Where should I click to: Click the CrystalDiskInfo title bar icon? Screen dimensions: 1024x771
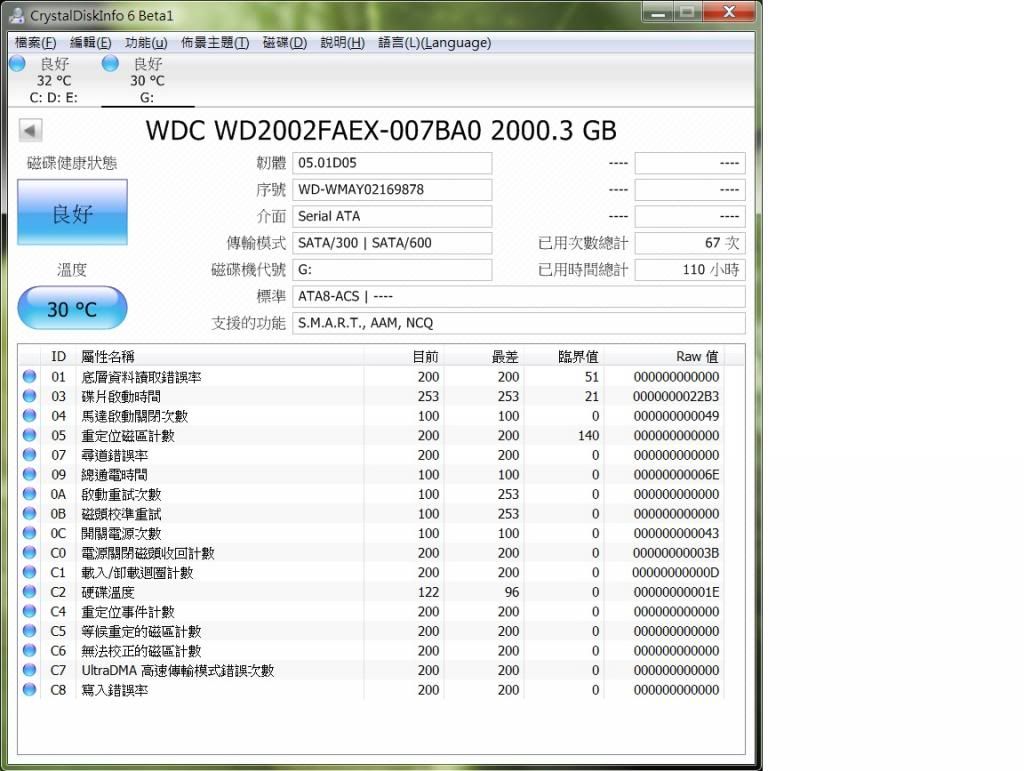click(x=17, y=15)
